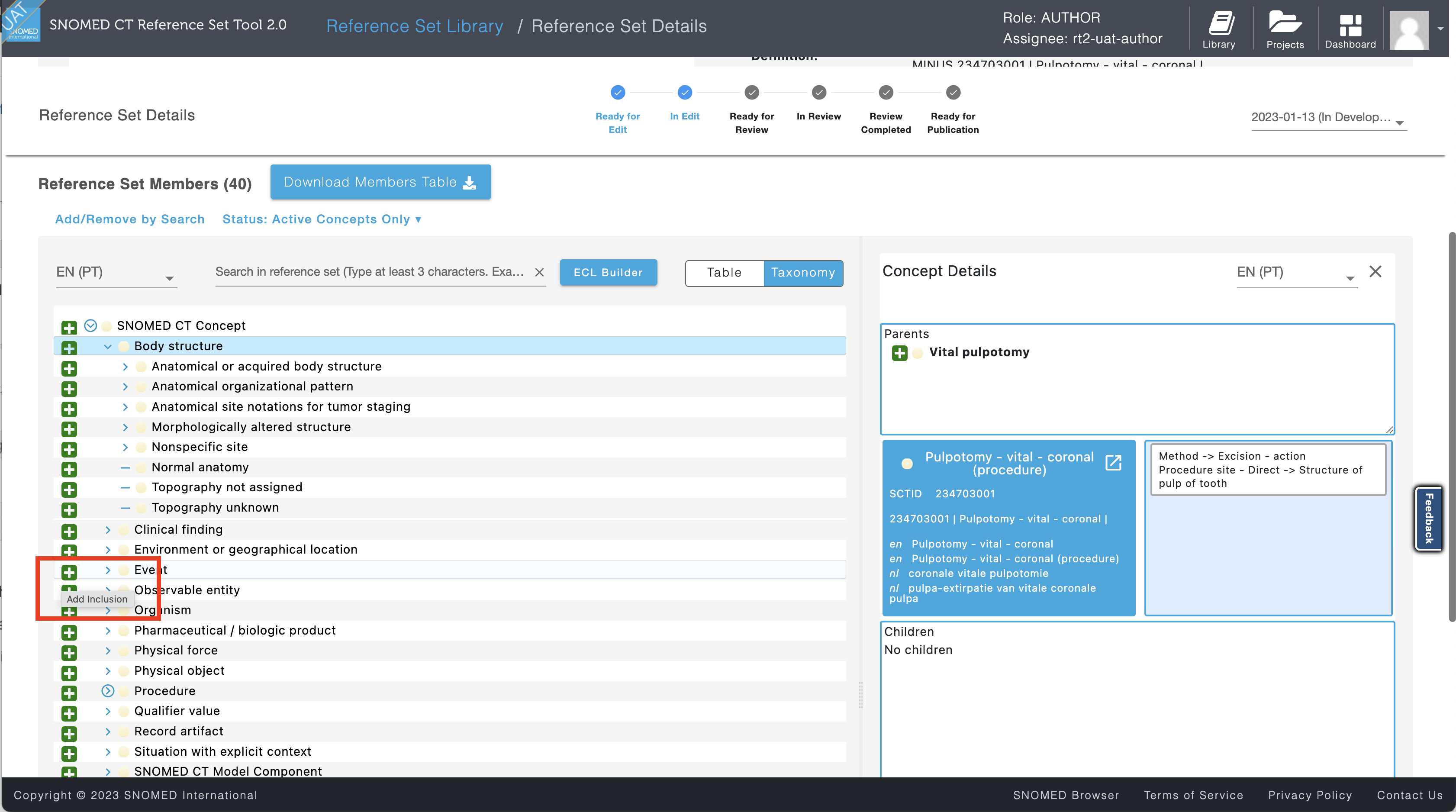Expand the Physical object node

(107, 671)
